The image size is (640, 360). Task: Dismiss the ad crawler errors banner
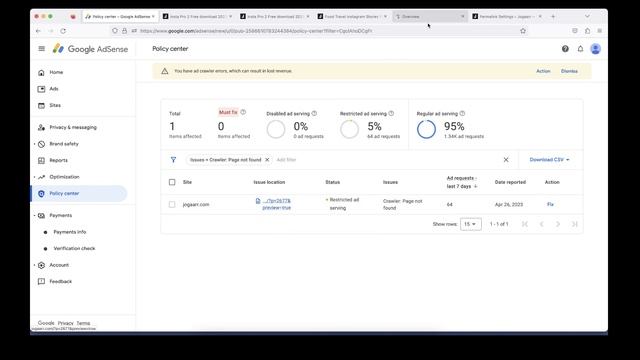(569, 71)
